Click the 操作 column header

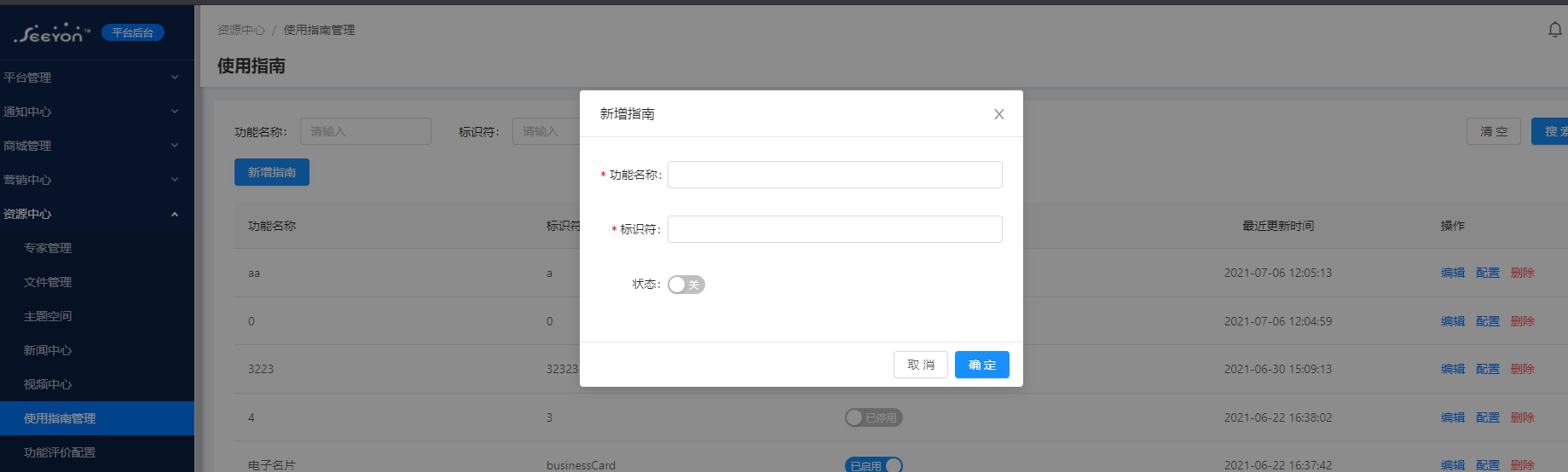tap(1453, 226)
